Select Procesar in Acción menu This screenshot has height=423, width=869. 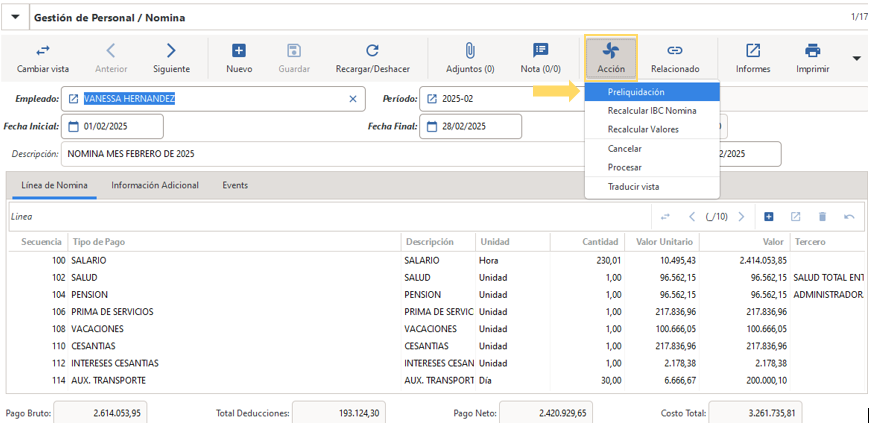point(652,167)
